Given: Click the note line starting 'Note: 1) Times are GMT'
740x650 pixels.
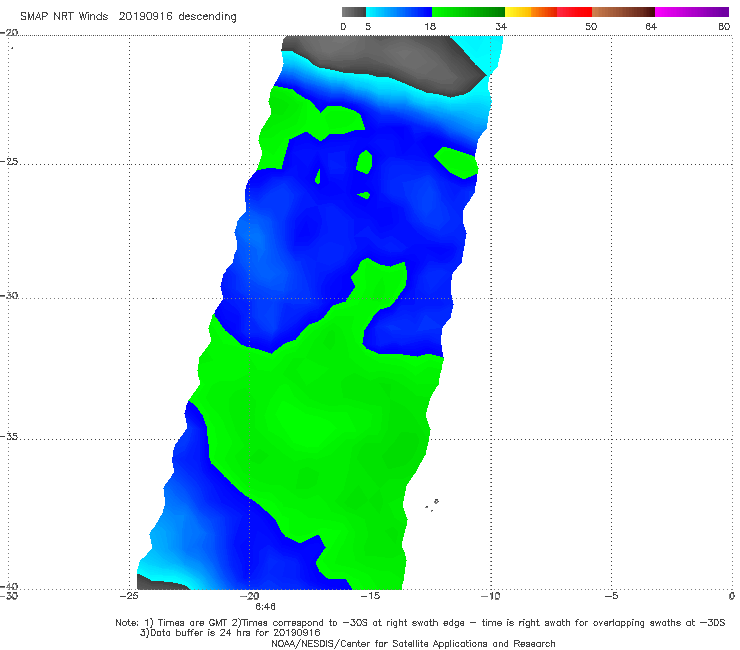Looking at the screenshot, I should [x=420, y=623].
